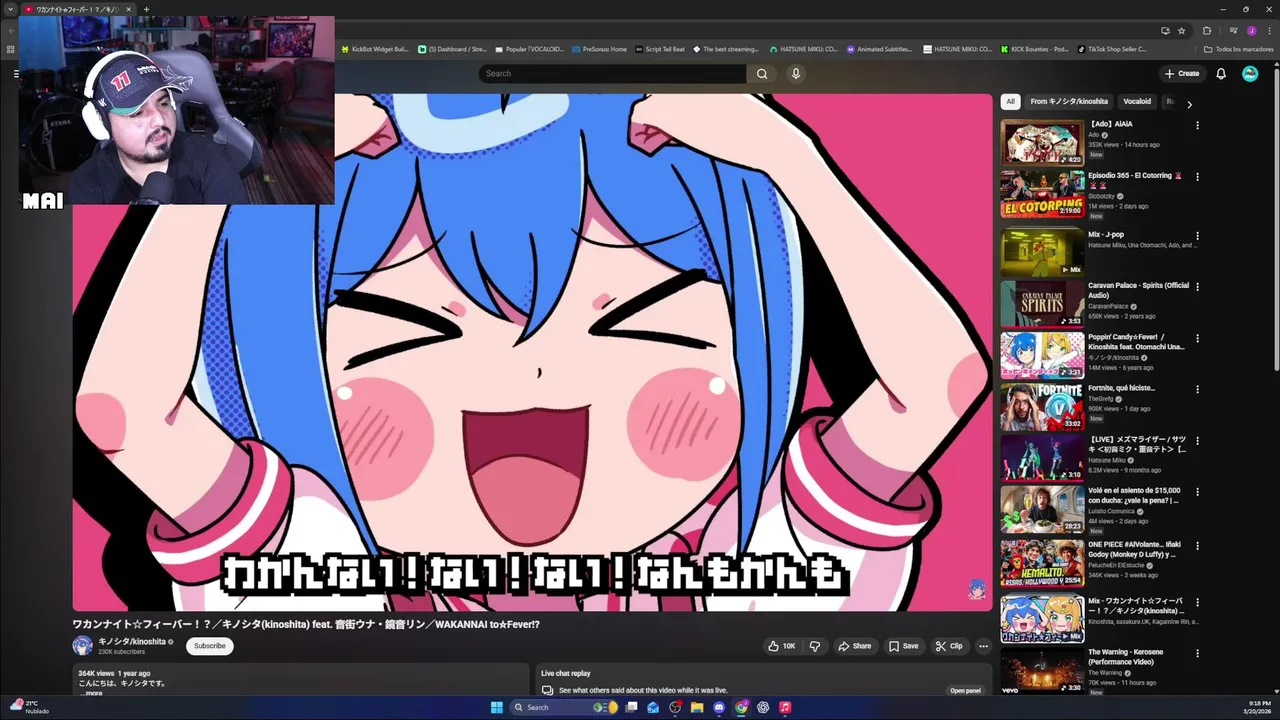Dislike the video with thumbs down
This screenshot has height=720, width=1280.
click(814, 646)
